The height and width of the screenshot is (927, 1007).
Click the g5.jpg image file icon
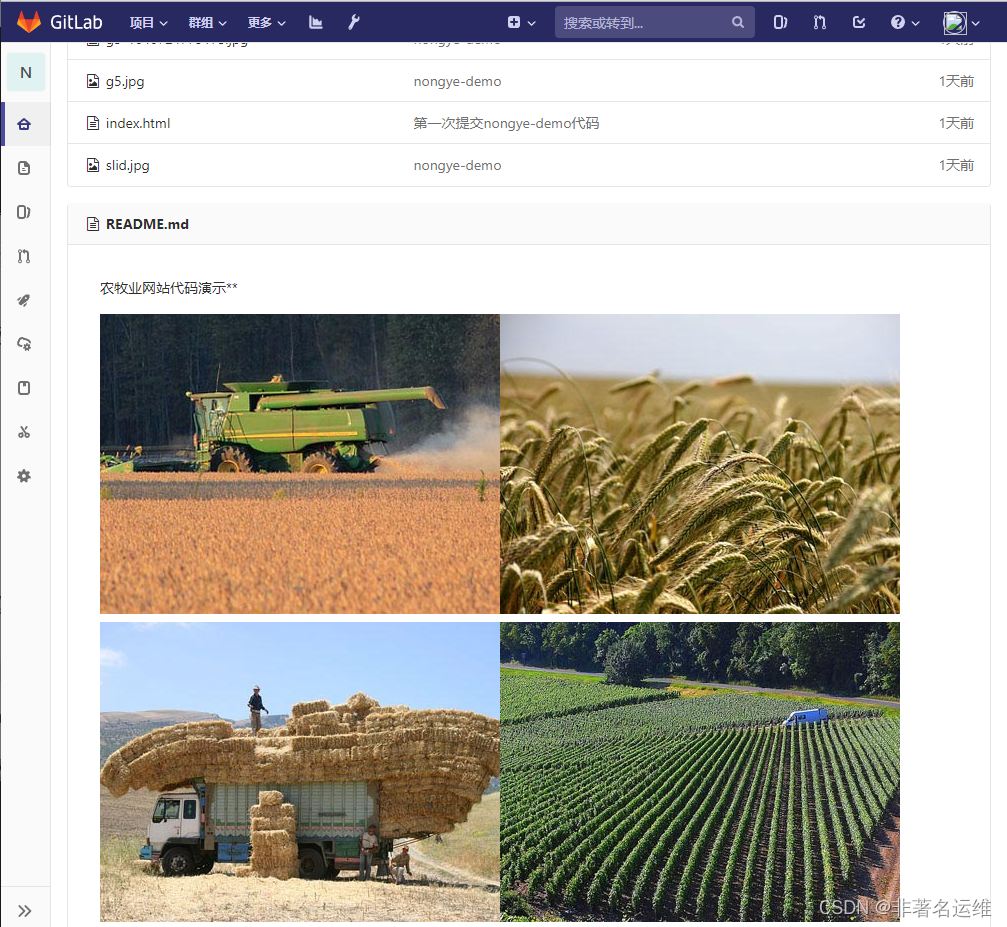point(93,81)
